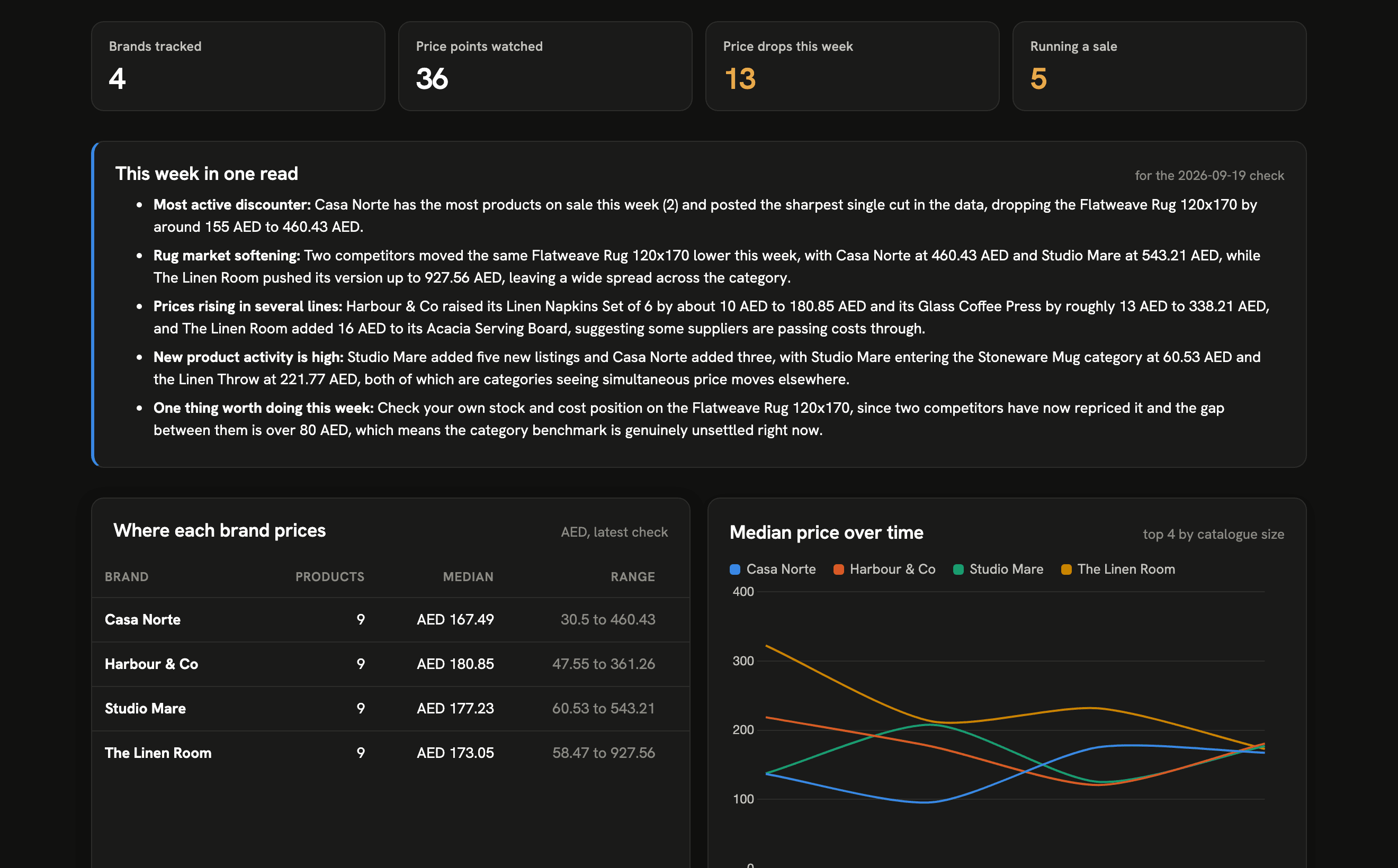Click range 58.47 to 927.56
This screenshot has width=1398, height=868.
[x=604, y=753]
